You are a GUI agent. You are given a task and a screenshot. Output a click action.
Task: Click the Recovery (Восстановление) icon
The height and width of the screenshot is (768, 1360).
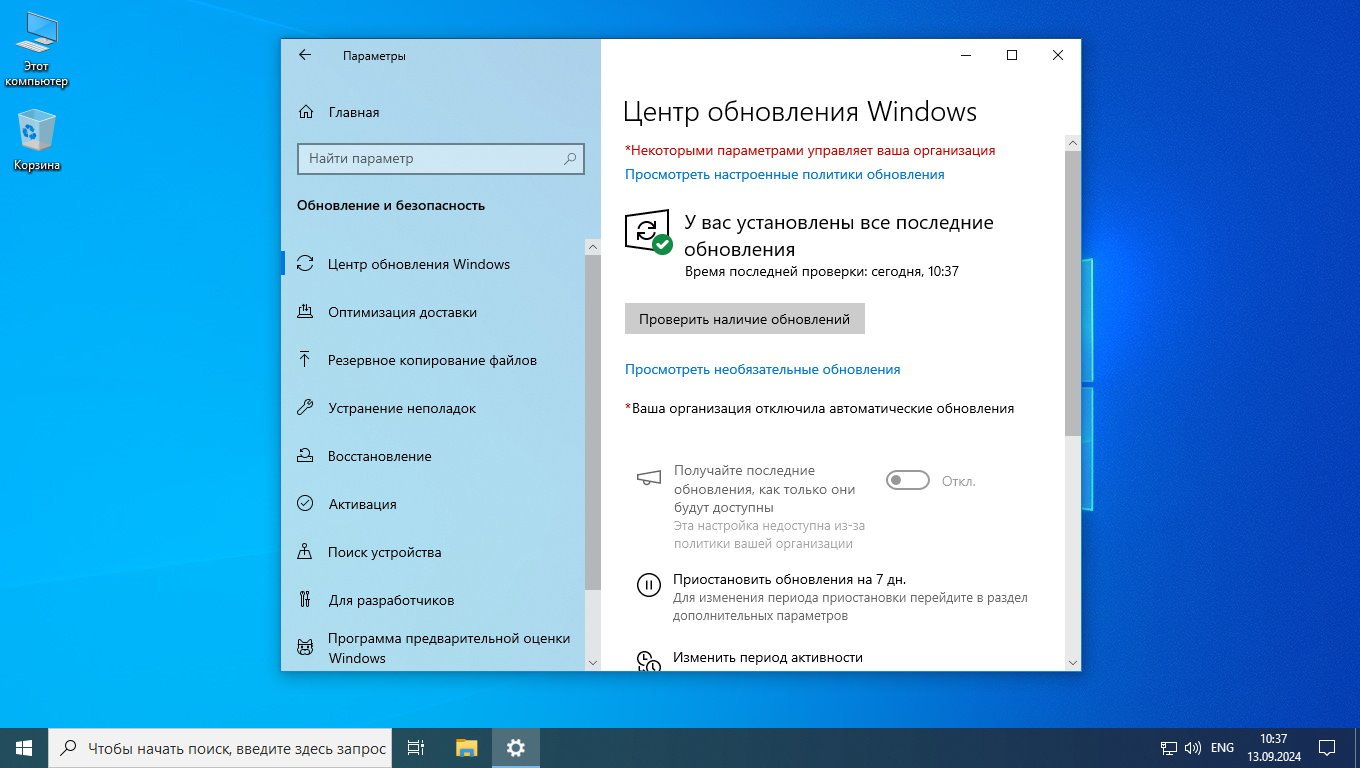coord(305,456)
